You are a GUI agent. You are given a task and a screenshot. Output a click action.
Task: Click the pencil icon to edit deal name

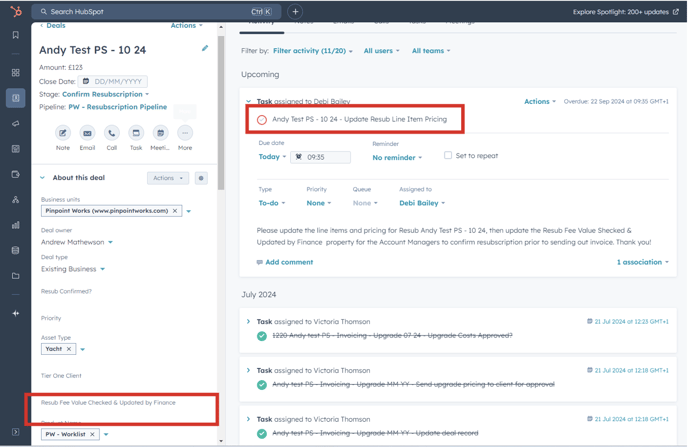205,48
